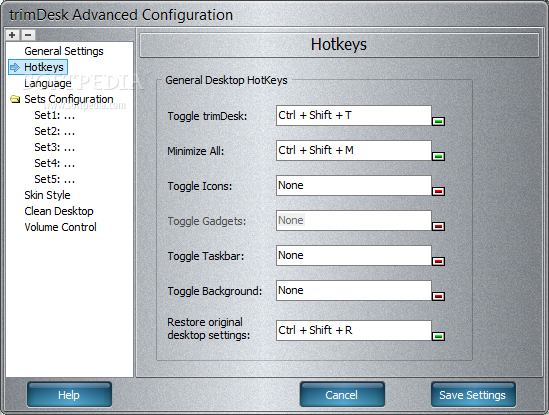This screenshot has width=549, height=415.
Task: Focus the Toggle trimDesk hotkey field
Action: pos(354,116)
